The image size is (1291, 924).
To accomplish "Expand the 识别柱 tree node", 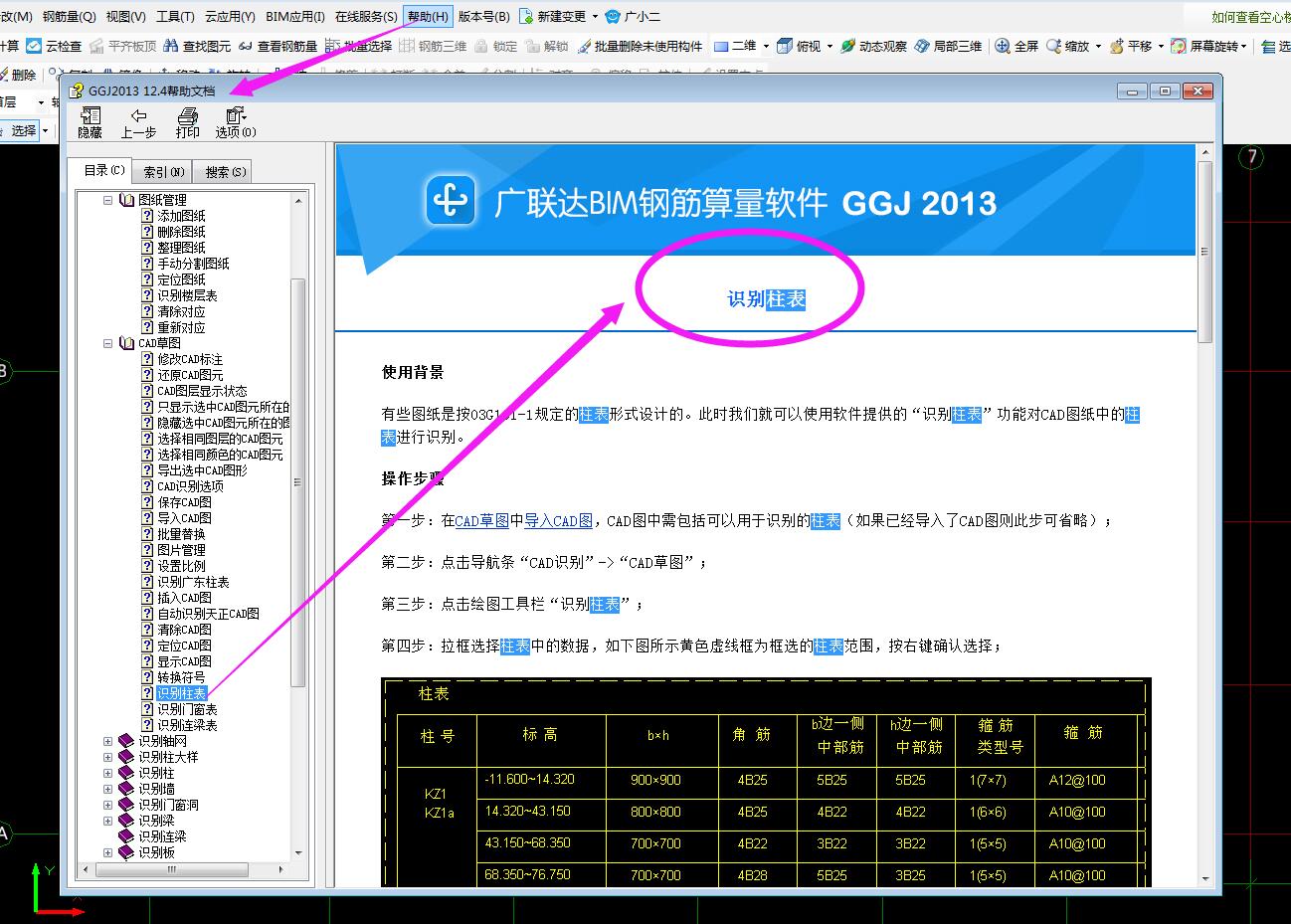I will 108,773.
